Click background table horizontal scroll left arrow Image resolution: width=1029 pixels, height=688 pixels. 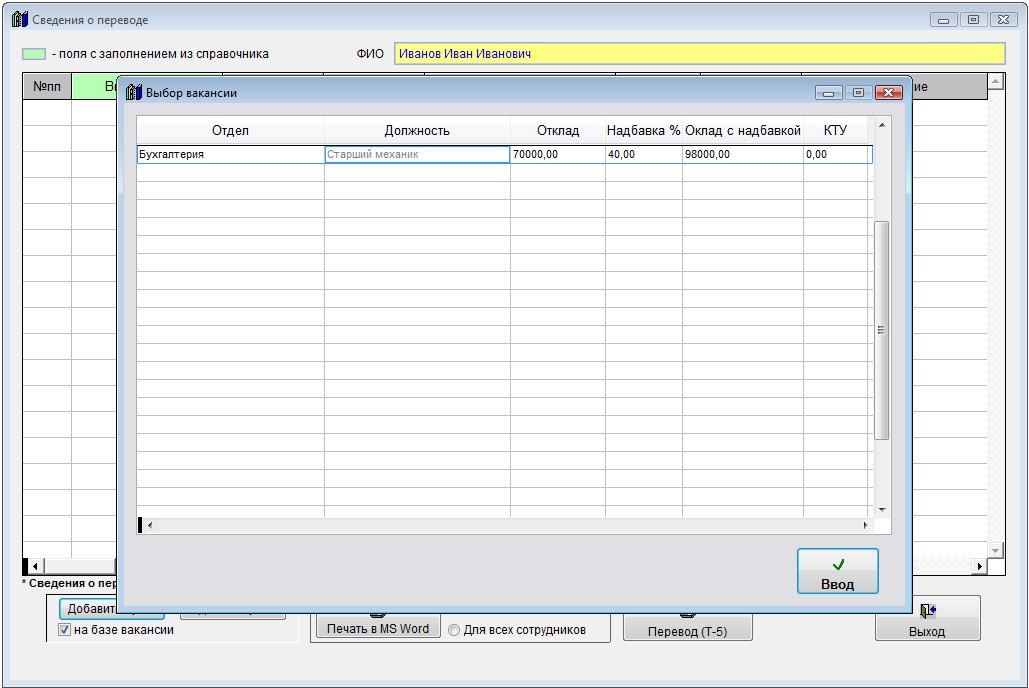pyautogui.click(x=35, y=566)
